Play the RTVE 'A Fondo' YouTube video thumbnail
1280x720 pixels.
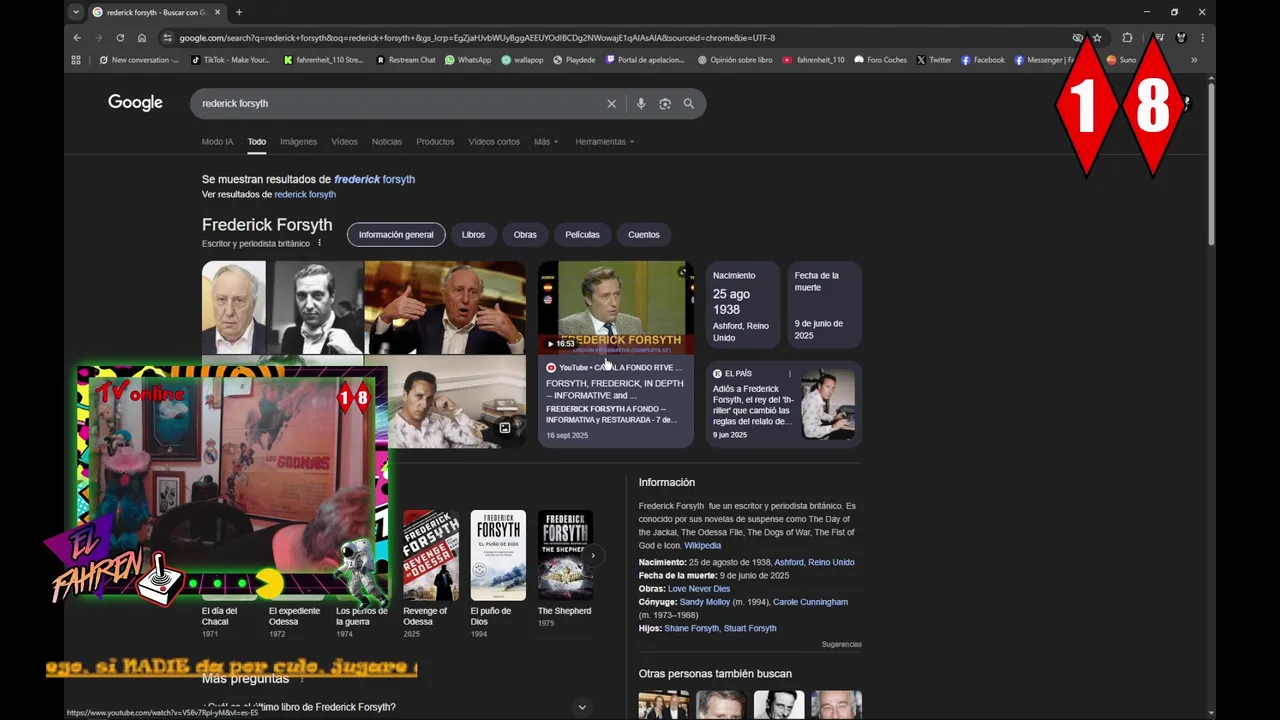tap(616, 308)
